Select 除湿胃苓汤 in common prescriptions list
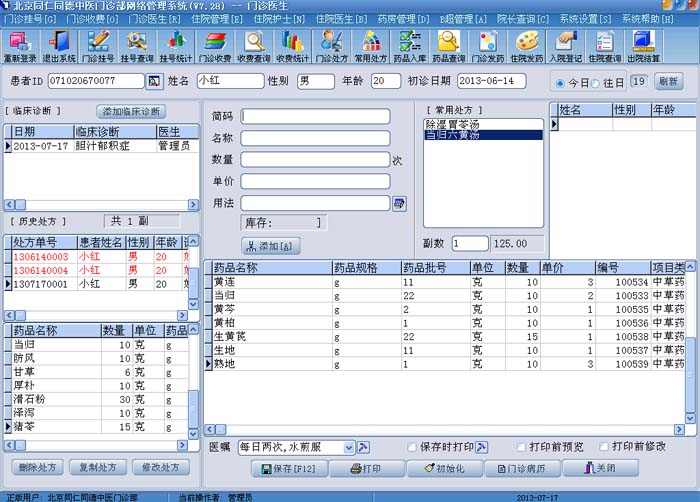Viewport: 700px width, 502px height. click(483, 125)
